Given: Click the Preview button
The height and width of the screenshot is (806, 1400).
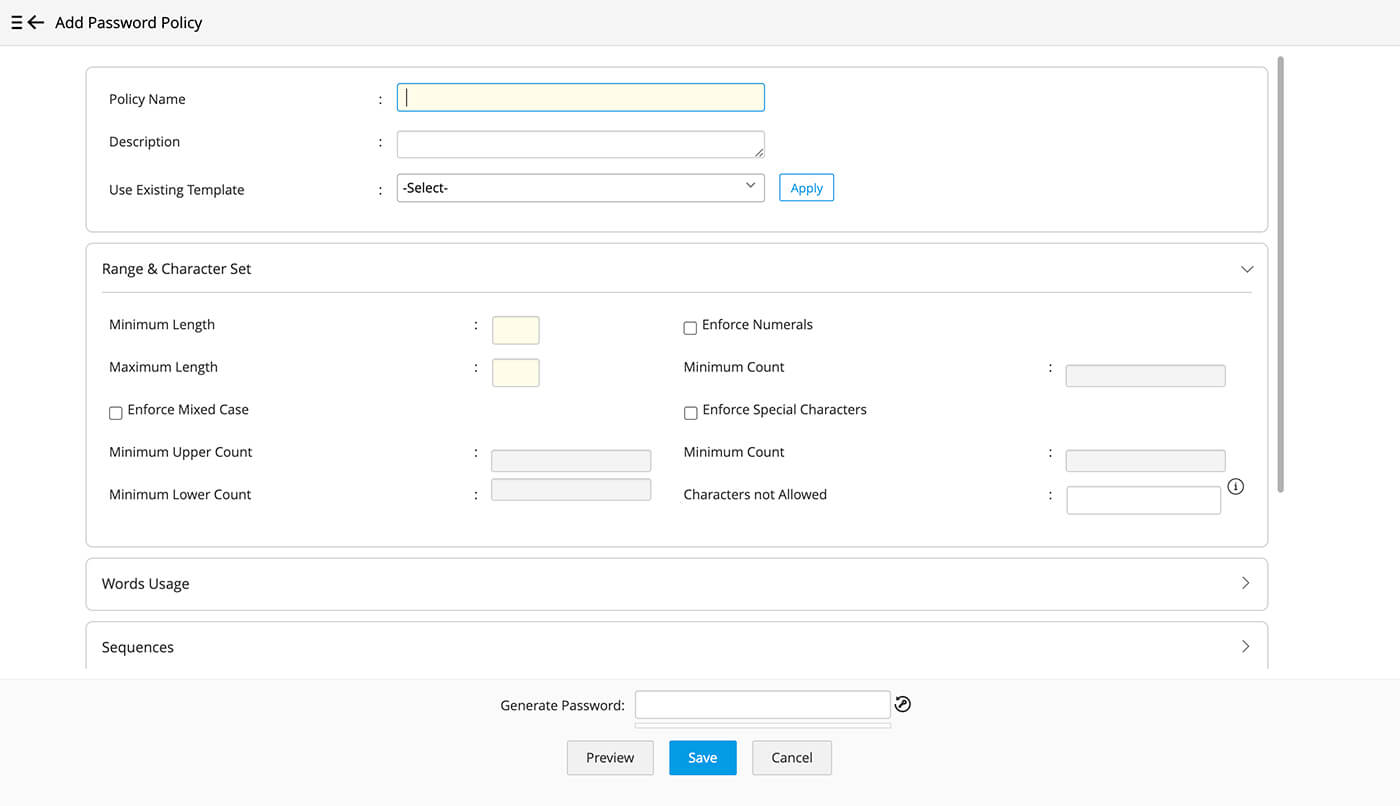Looking at the screenshot, I should point(610,758).
